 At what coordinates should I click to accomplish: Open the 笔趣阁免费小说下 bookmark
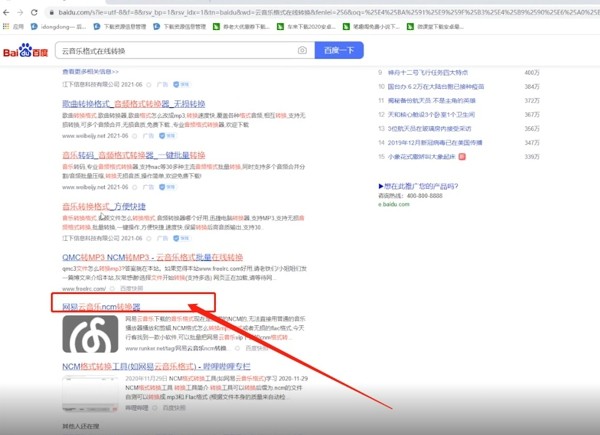(x=371, y=26)
